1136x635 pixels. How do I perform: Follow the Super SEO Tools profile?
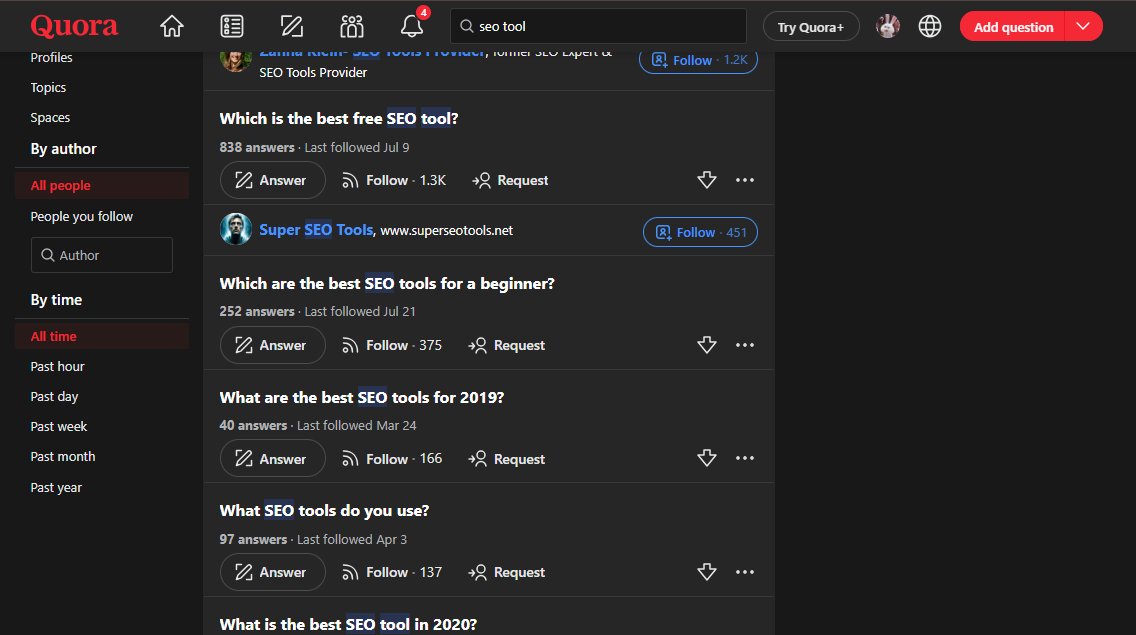[700, 232]
